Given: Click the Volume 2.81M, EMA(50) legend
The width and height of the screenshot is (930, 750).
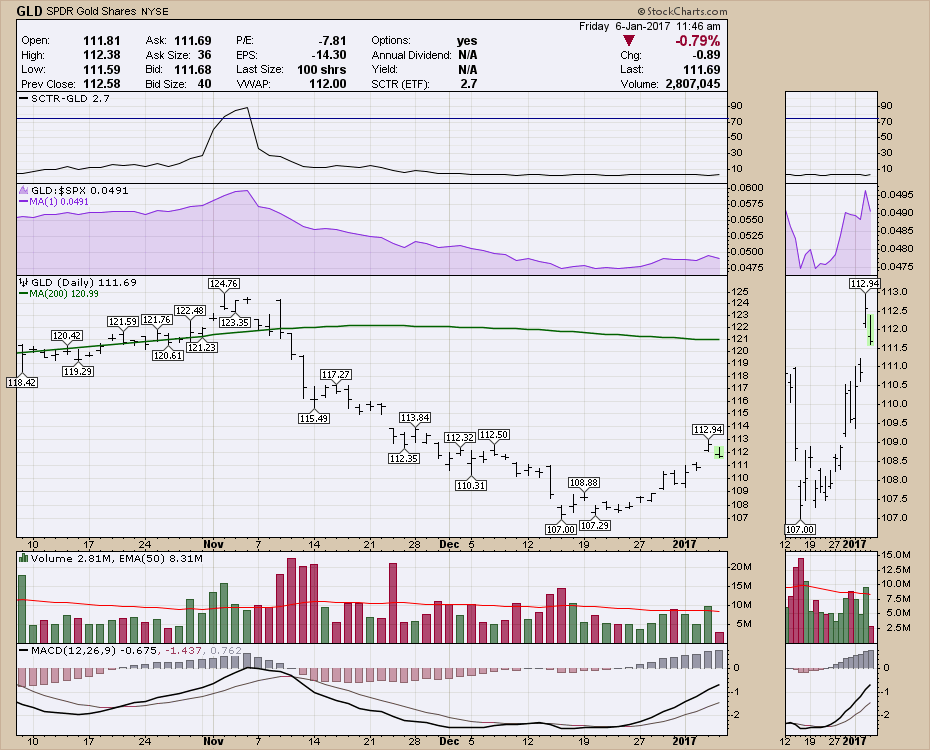Looking at the screenshot, I should click(112, 558).
